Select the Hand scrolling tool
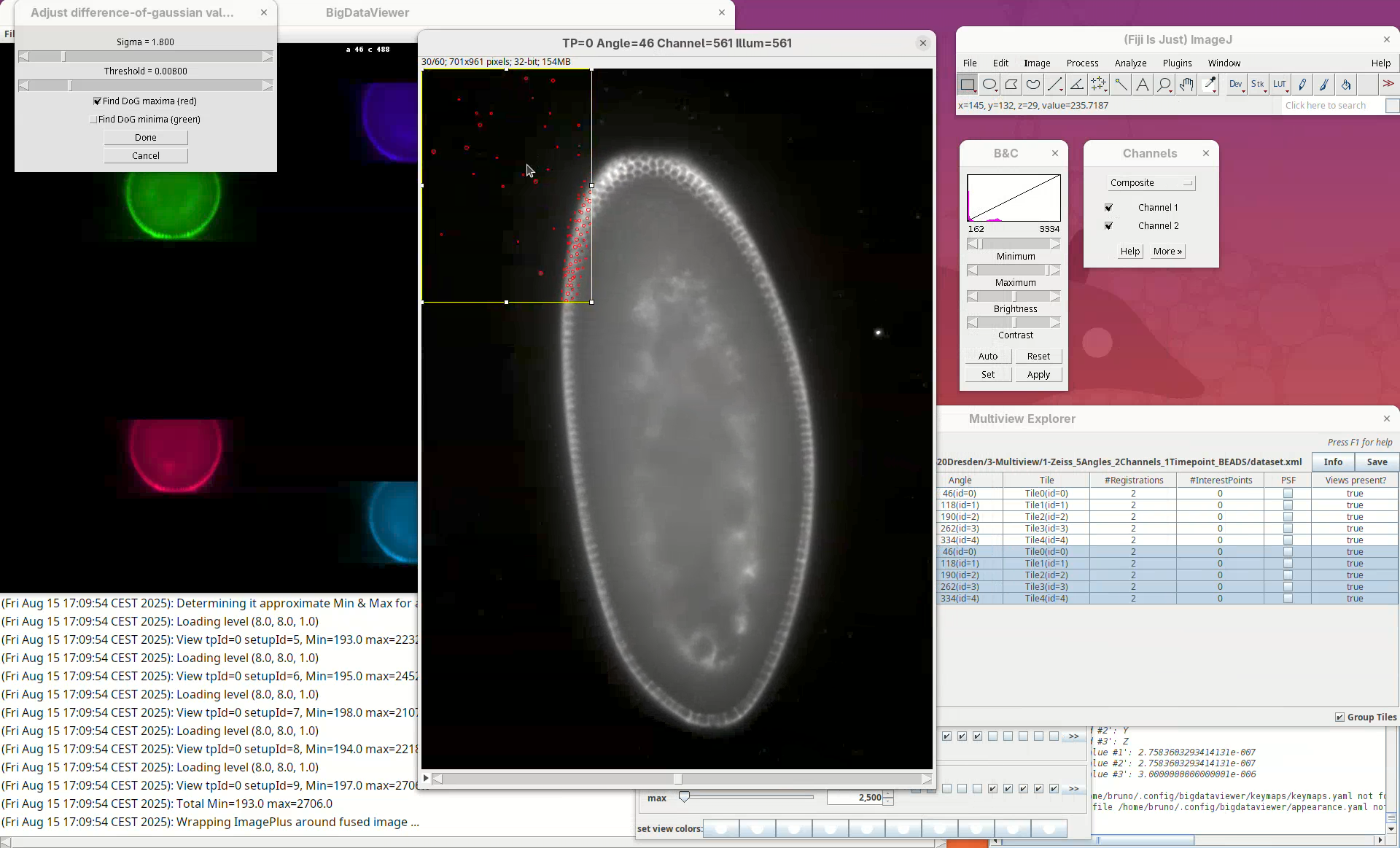 (x=1186, y=85)
